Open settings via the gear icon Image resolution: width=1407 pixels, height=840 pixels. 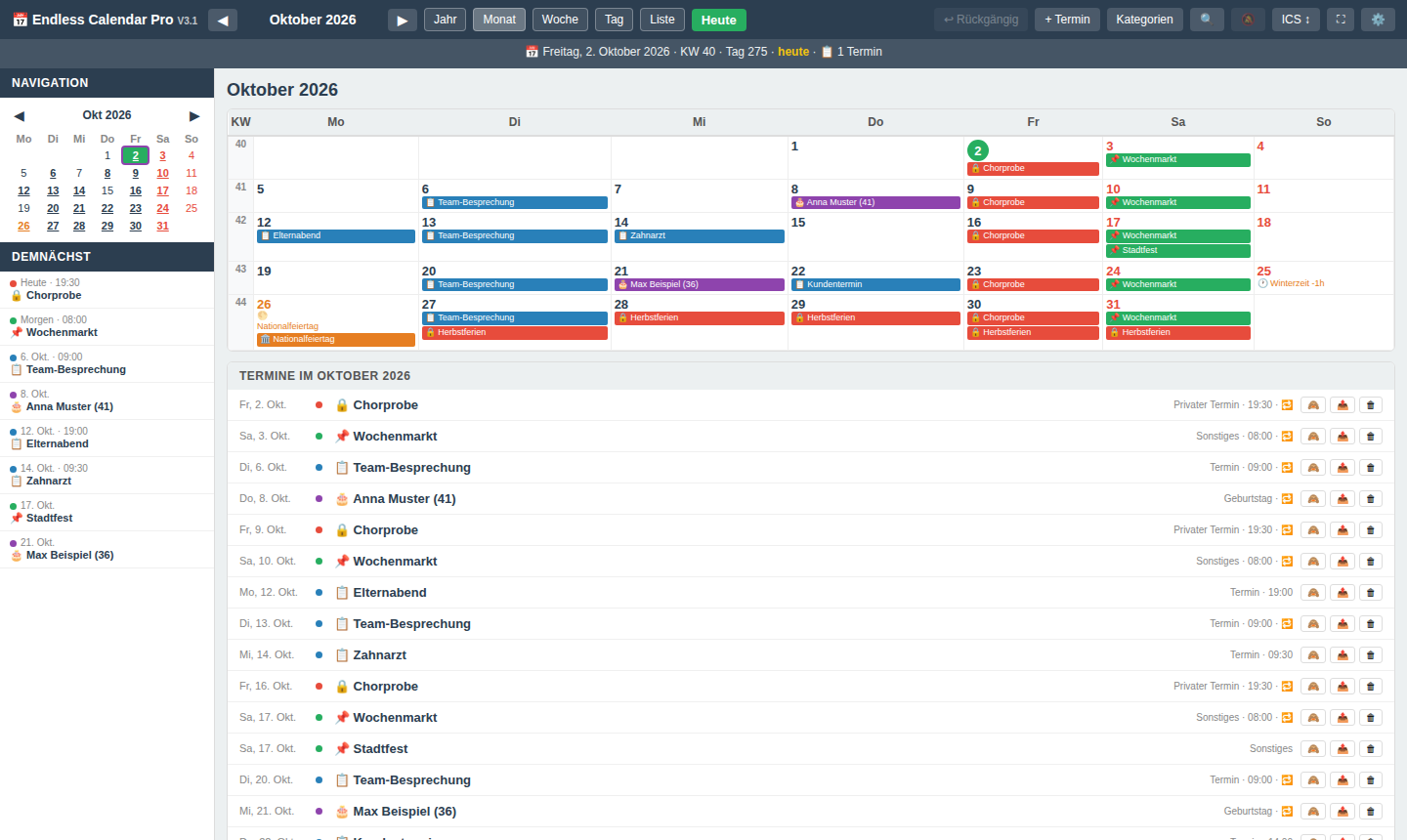(1378, 20)
